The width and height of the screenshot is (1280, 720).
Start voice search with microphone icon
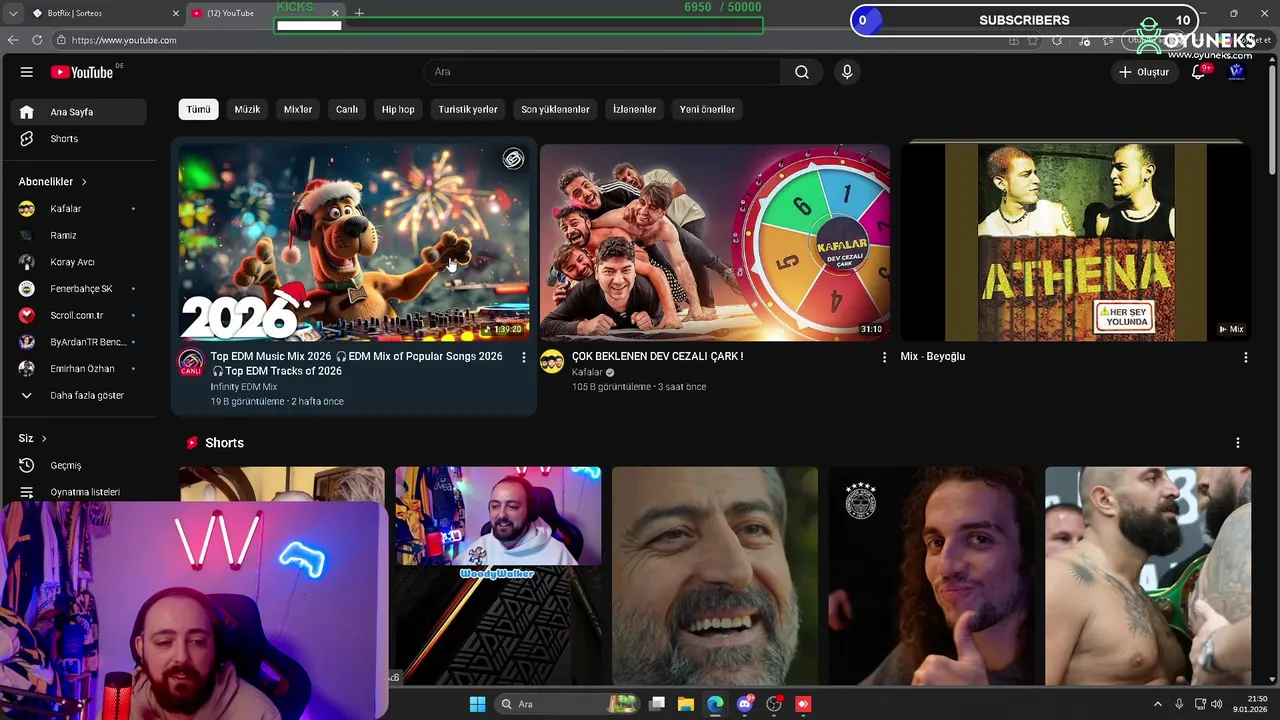(847, 72)
